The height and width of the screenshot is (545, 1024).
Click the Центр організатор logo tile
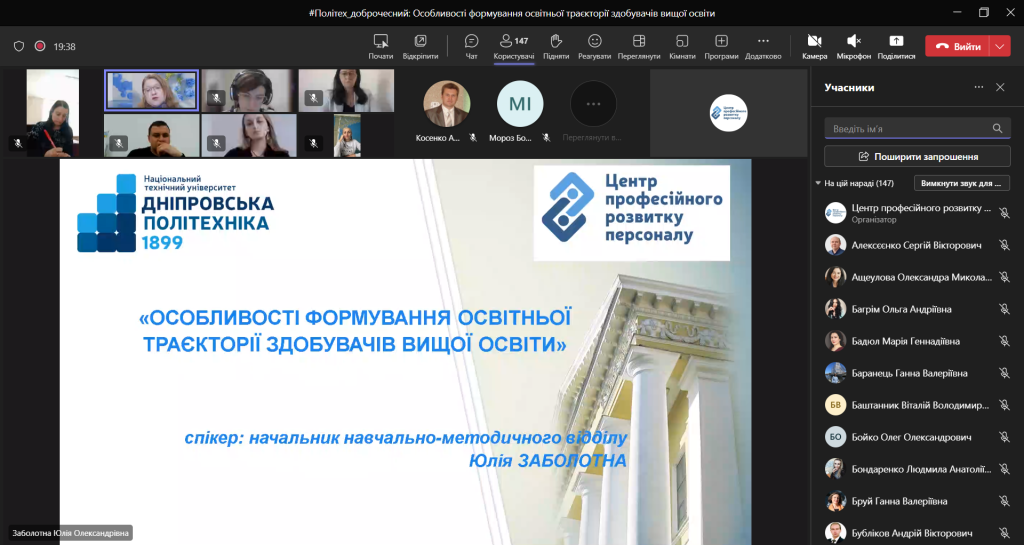(x=729, y=113)
